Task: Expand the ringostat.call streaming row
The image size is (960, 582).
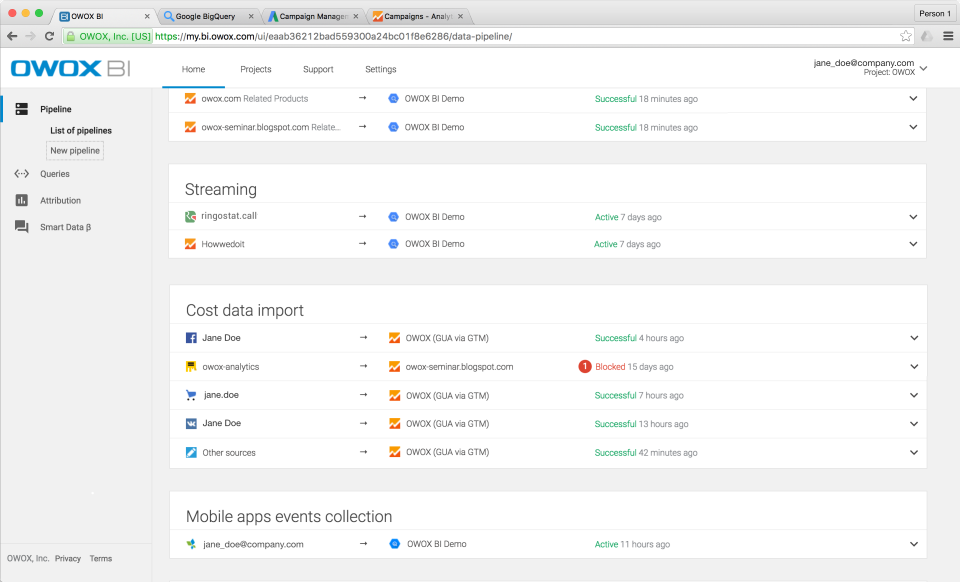Action: [913, 217]
